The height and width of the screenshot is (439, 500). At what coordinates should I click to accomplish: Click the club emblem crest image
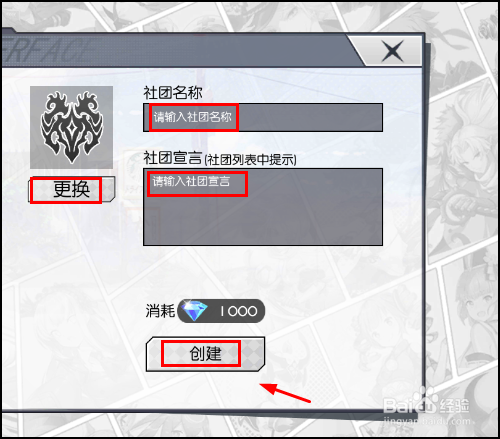tap(71, 127)
